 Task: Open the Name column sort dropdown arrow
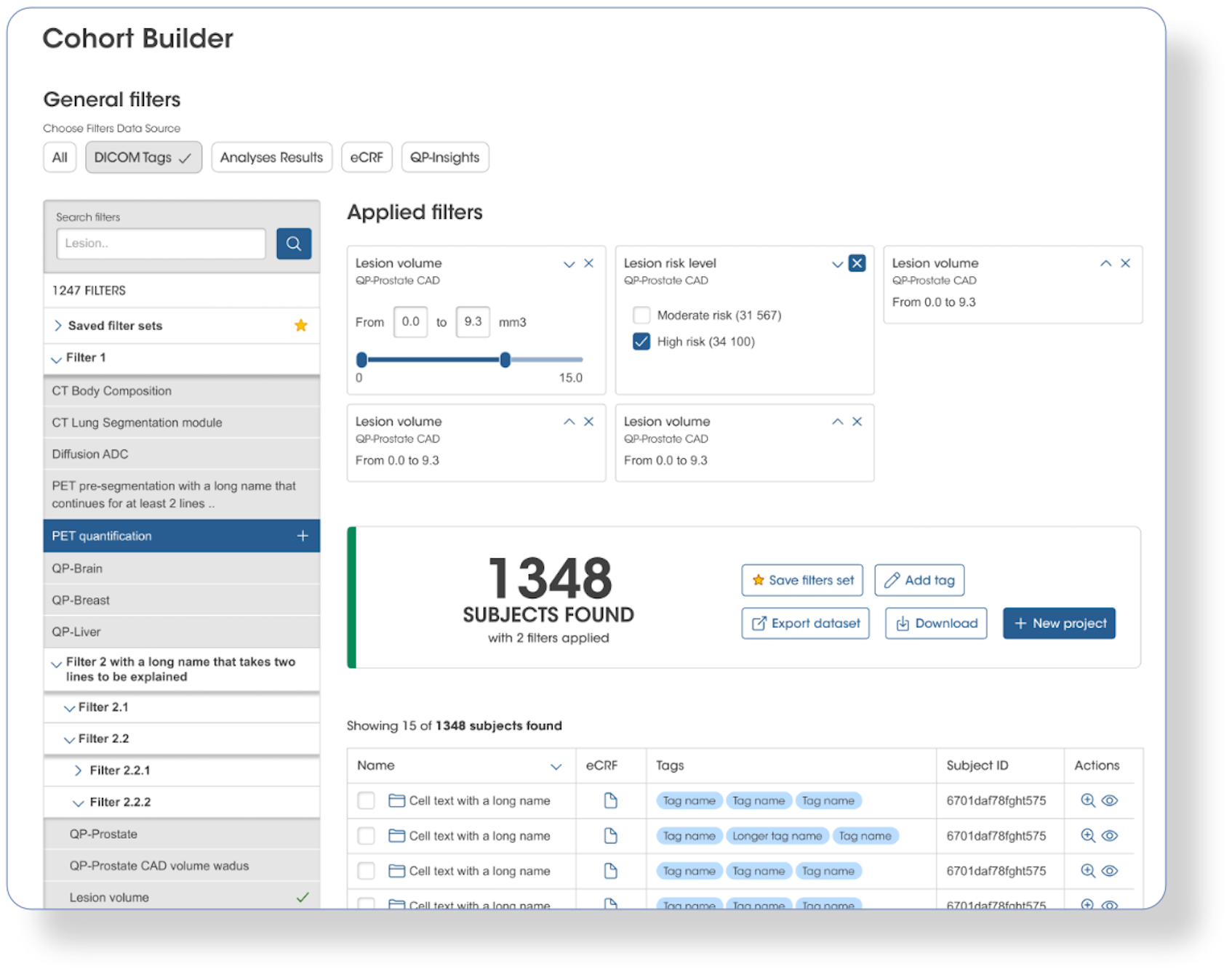556,766
